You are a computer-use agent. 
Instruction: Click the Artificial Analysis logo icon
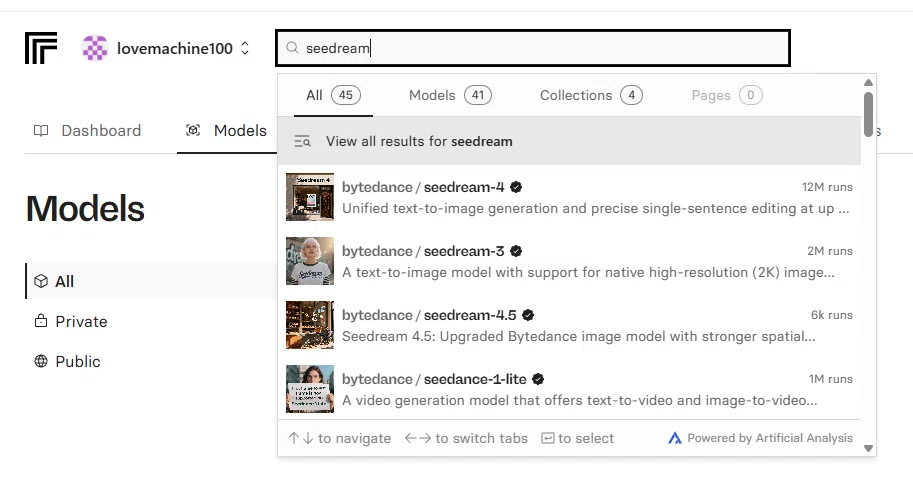point(675,438)
